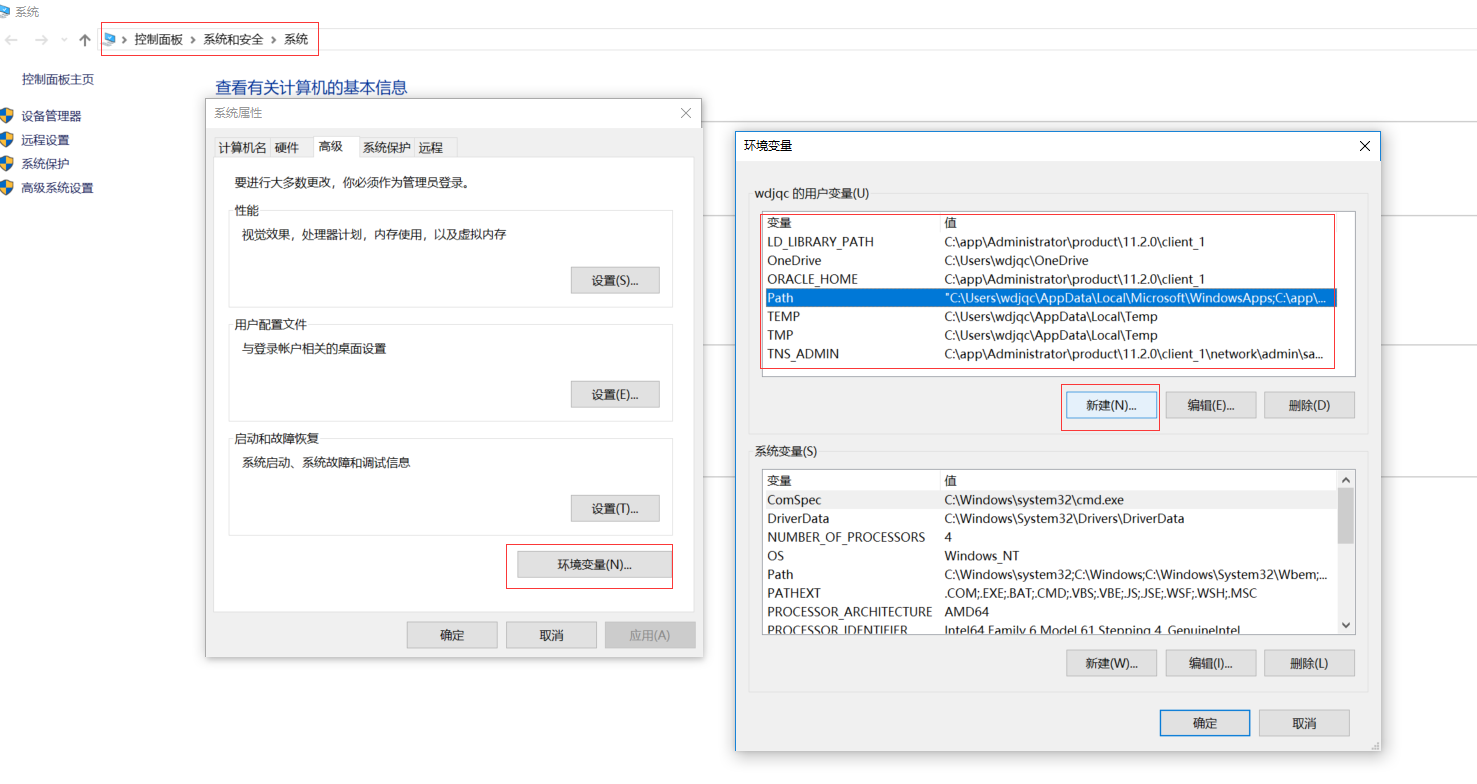
Task: Click the shield icon beside 远程设置
Action: click(7, 140)
